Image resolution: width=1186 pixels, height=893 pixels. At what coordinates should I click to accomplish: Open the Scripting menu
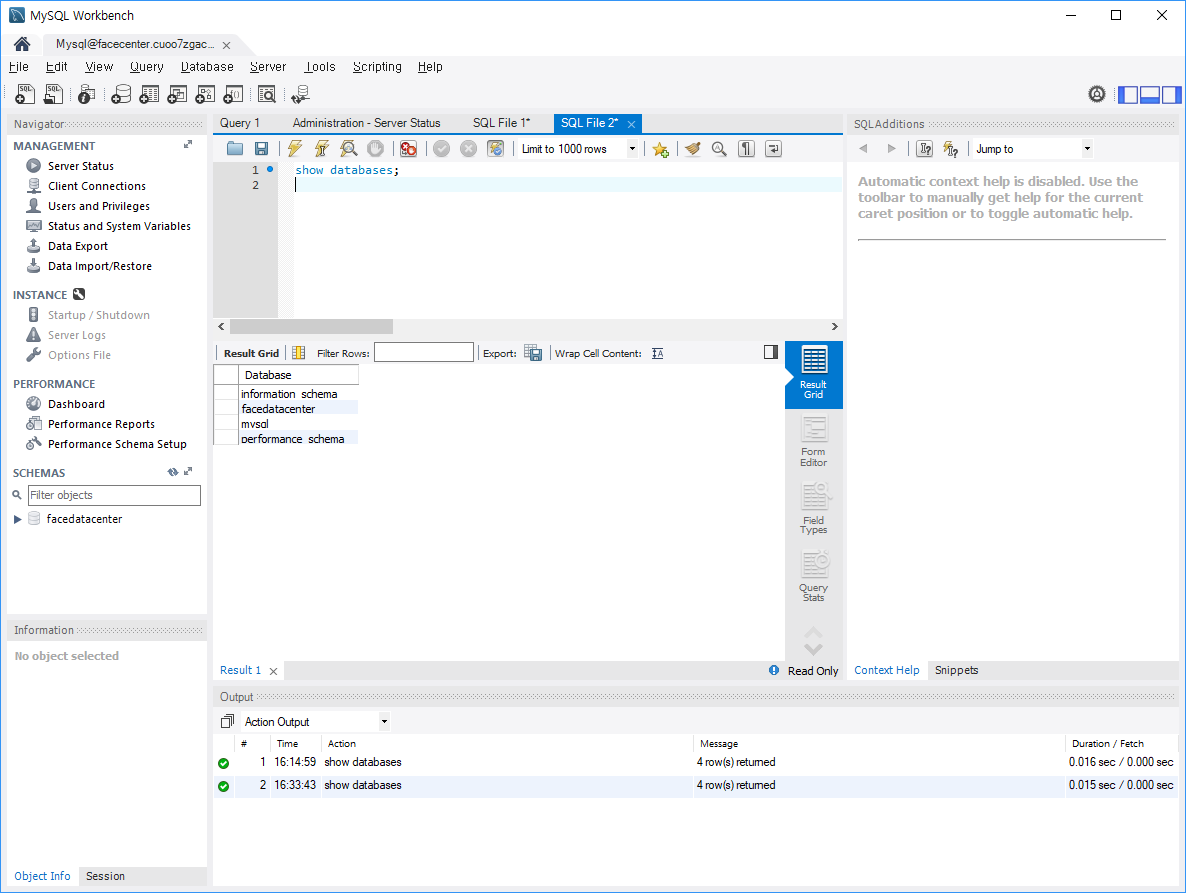point(377,67)
